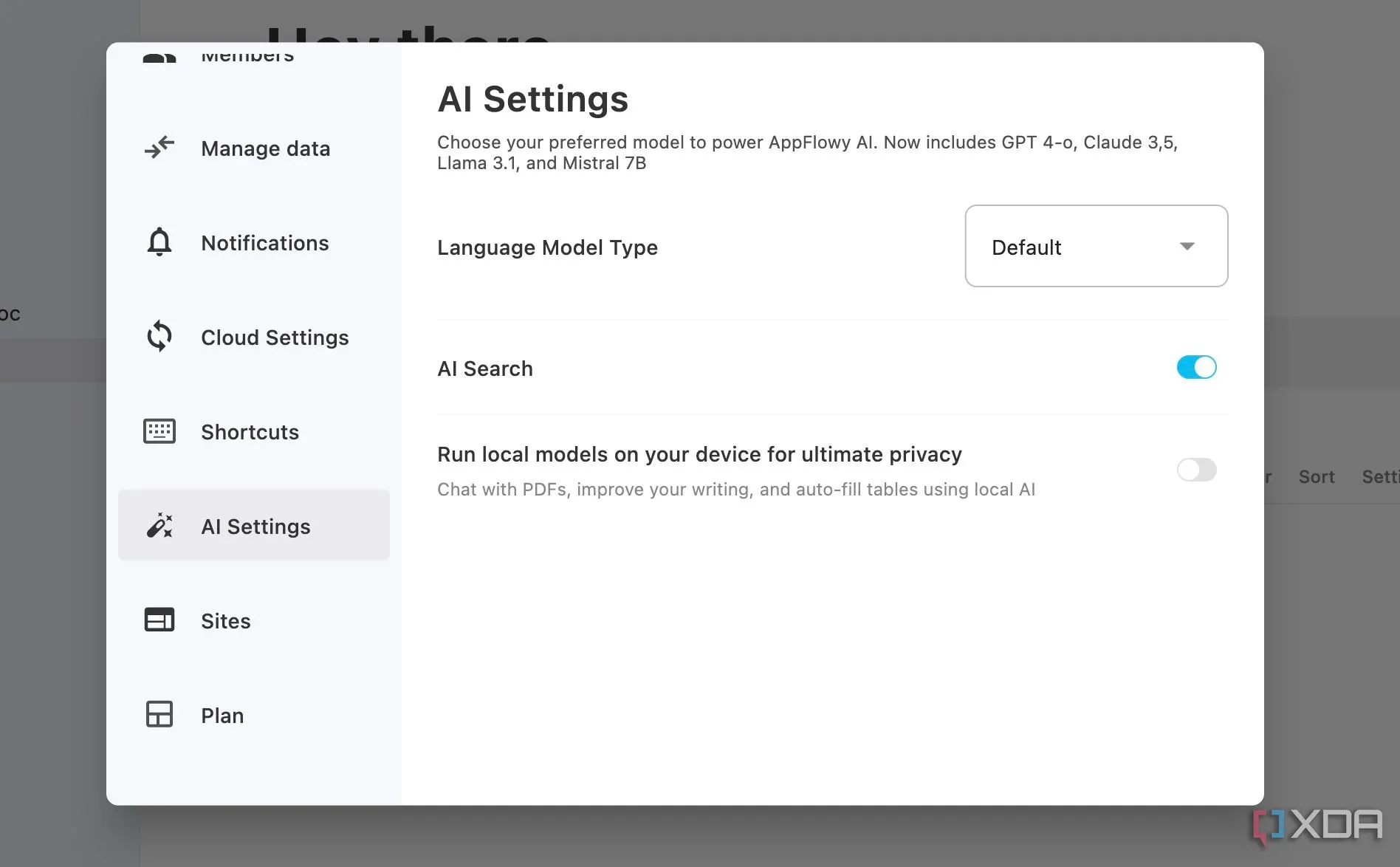Click the Plan layout grid icon
Image resolution: width=1400 pixels, height=867 pixels.
(159, 715)
